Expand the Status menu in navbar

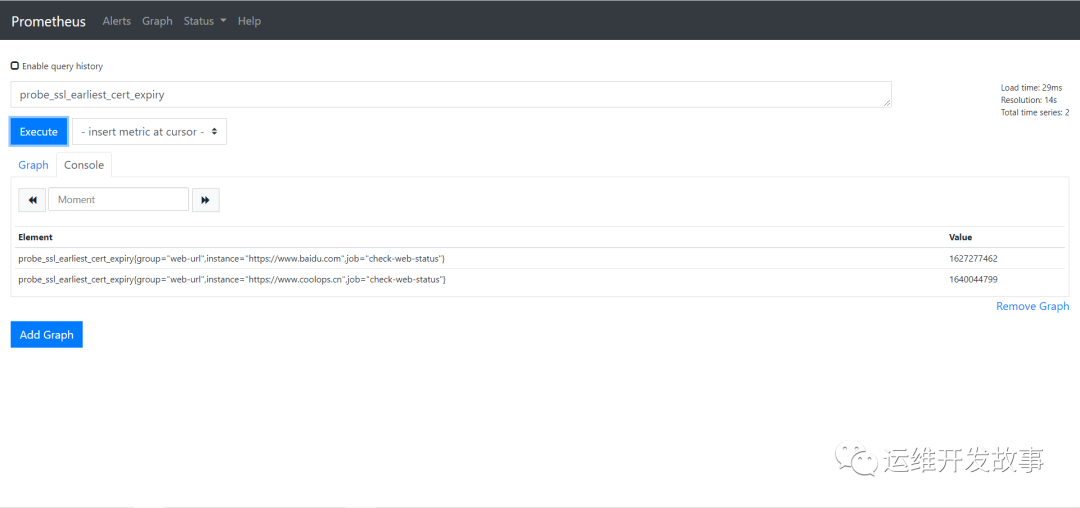205,21
